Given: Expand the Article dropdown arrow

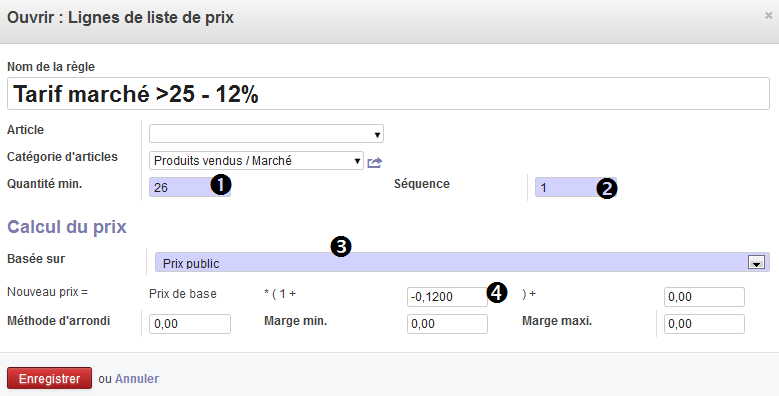Looking at the screenshot, I should (377, 134).
